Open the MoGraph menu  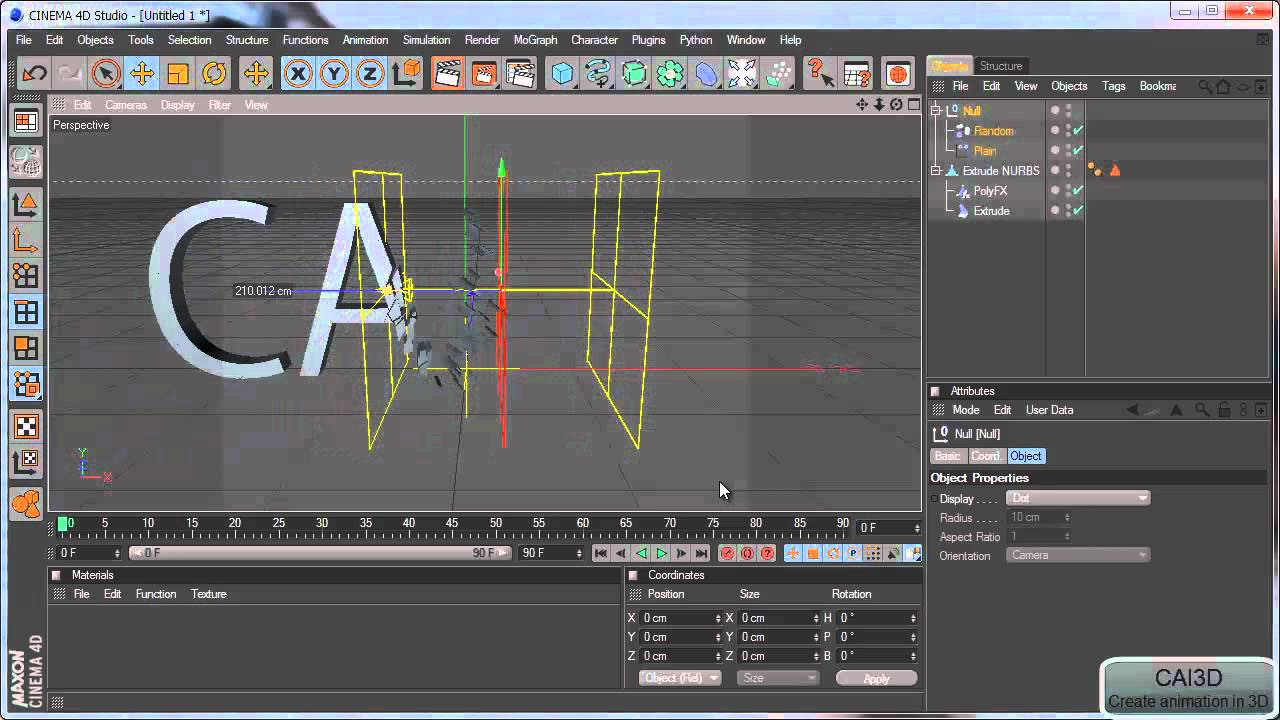pos(535,40)
